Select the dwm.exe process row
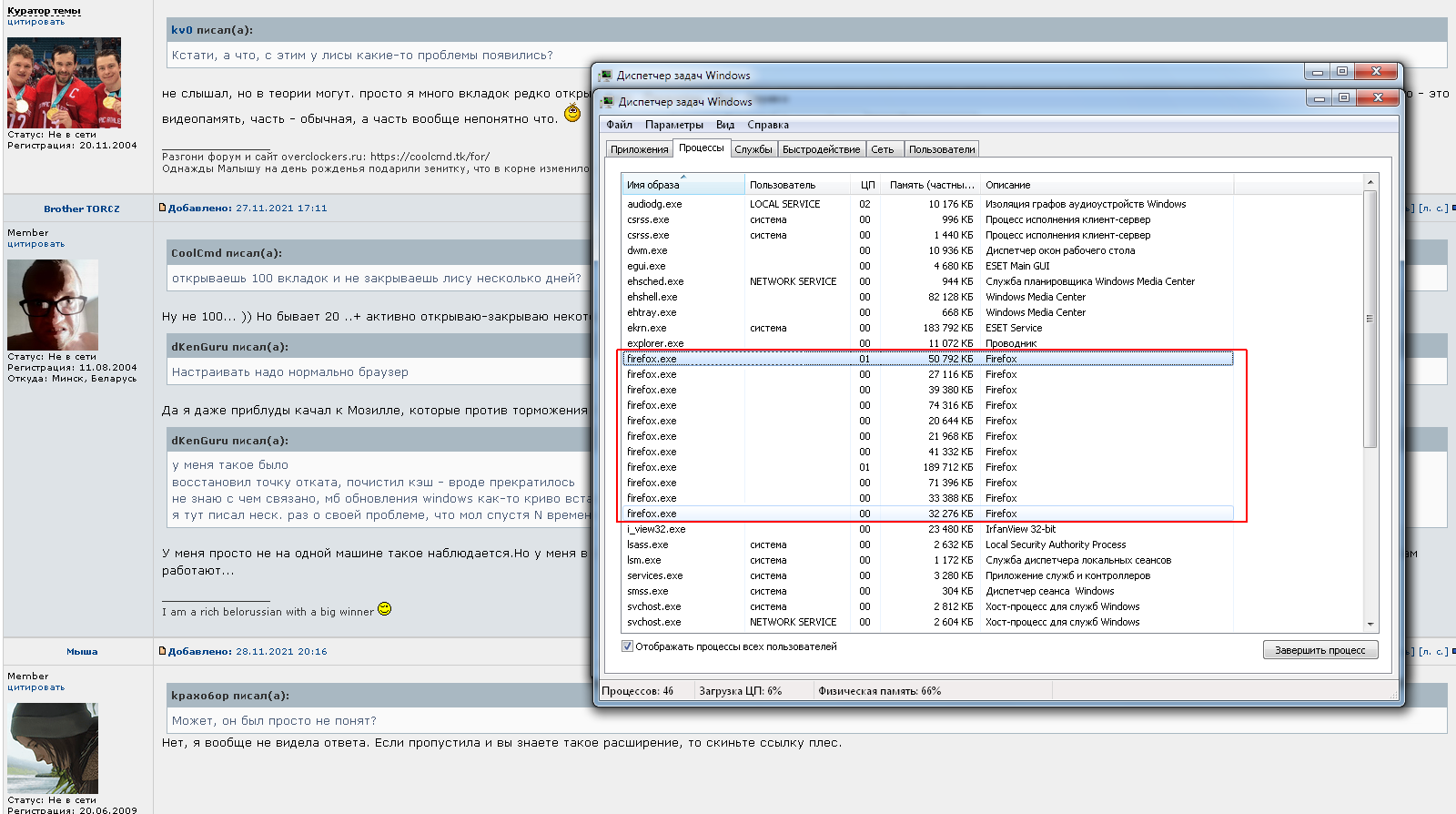The image size is (1456, 814). tap(927, 250)
